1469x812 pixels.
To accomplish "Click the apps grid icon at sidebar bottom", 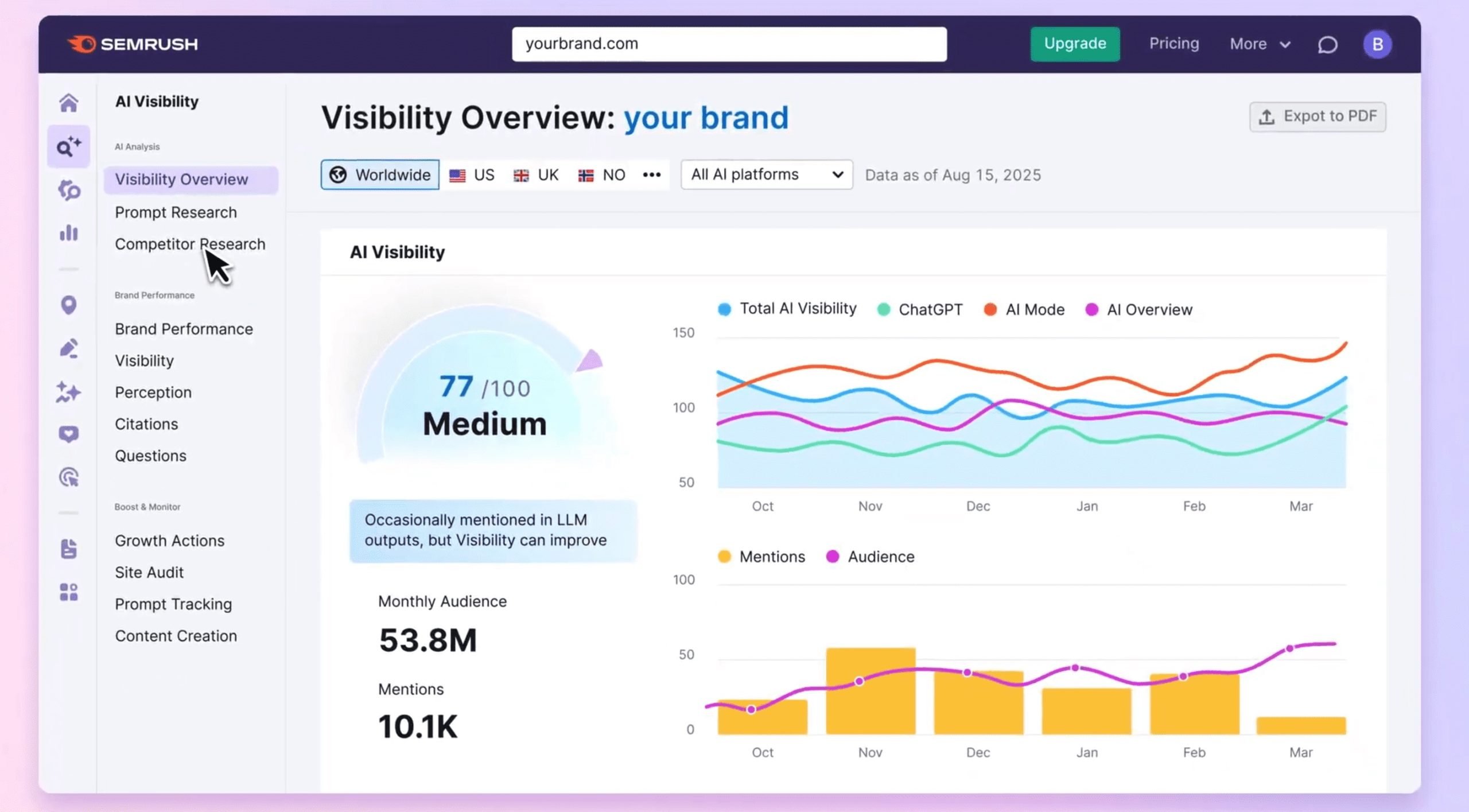I will [68, 592].
